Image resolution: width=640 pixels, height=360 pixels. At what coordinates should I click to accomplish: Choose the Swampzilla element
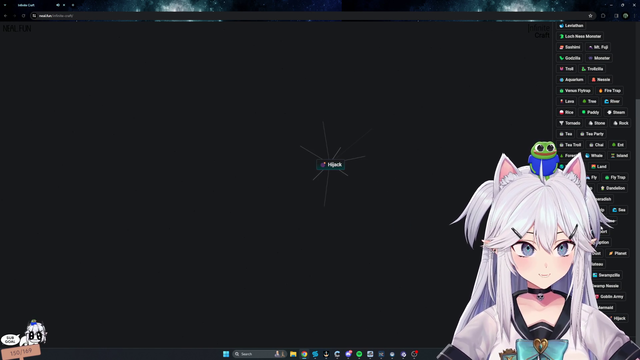pos(606,275)
